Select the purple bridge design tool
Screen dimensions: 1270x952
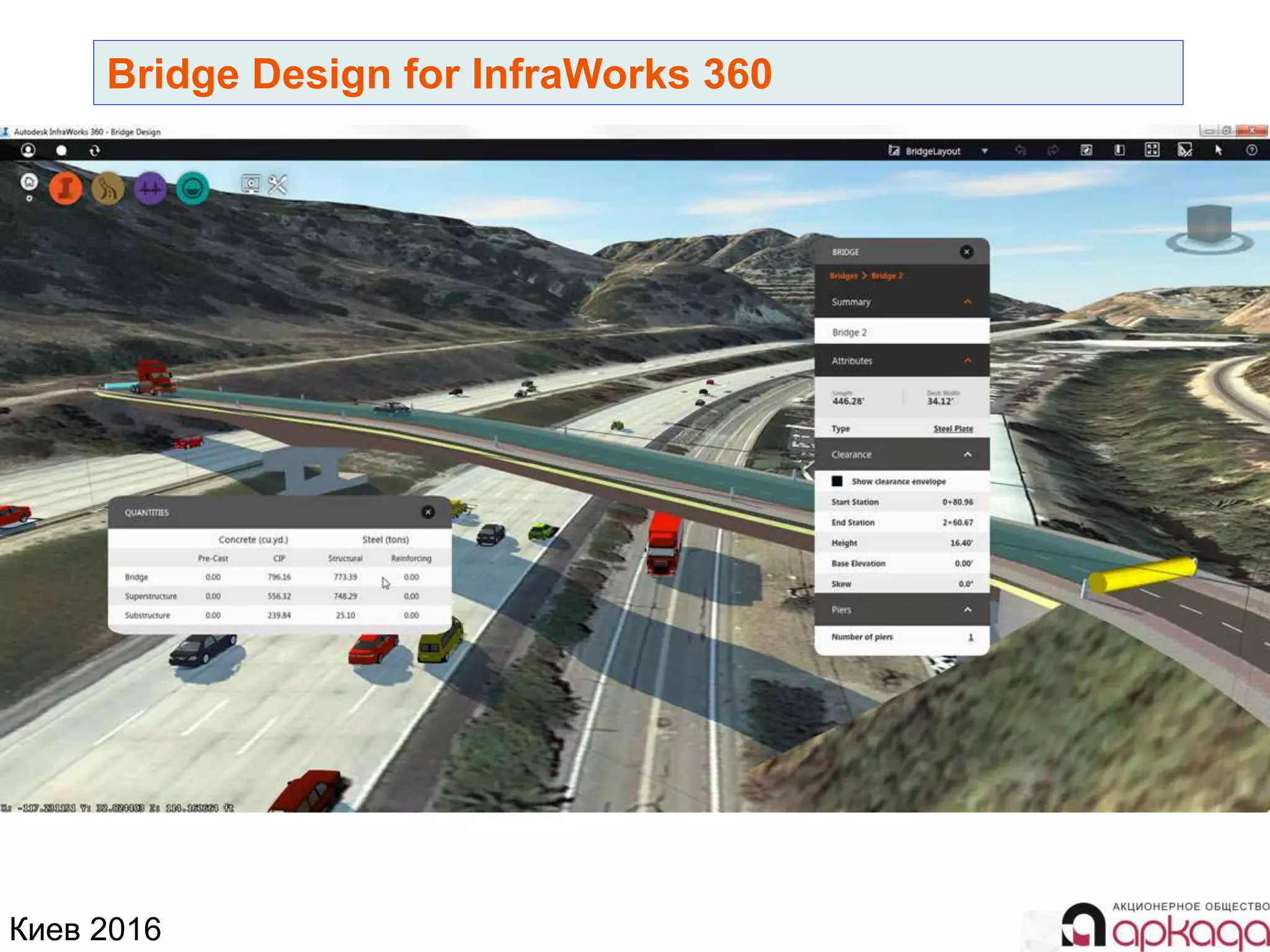(x=150, y=188)
